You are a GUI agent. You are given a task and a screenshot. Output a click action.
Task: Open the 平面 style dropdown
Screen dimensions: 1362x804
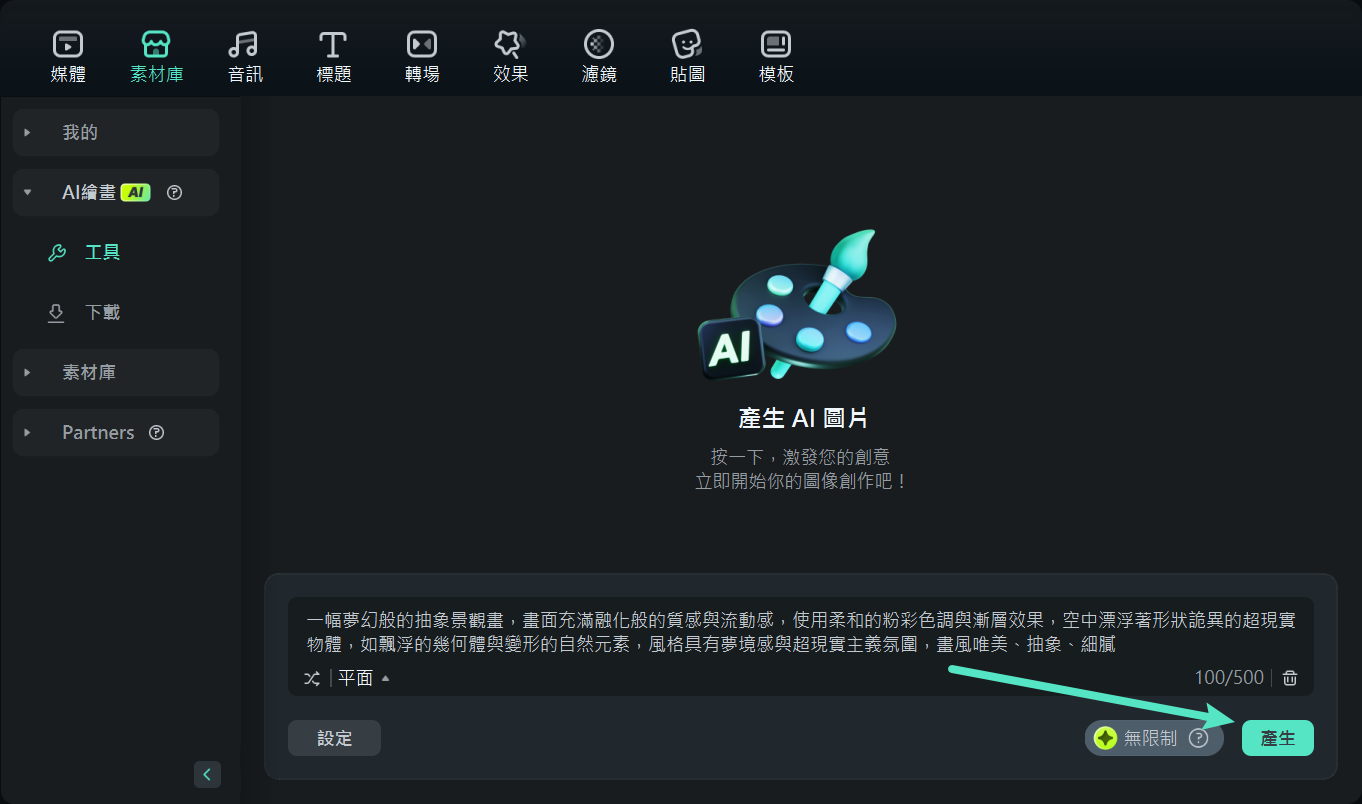point(363,678)
